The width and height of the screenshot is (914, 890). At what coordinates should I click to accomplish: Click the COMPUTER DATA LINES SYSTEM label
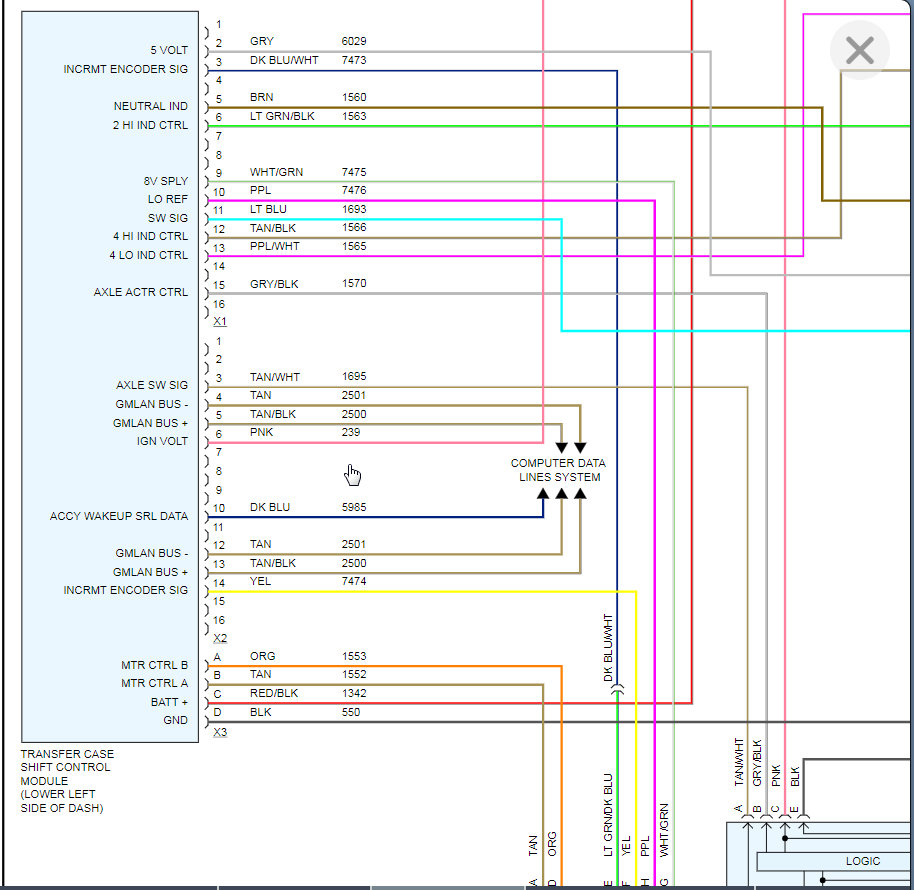pos(558,470)
